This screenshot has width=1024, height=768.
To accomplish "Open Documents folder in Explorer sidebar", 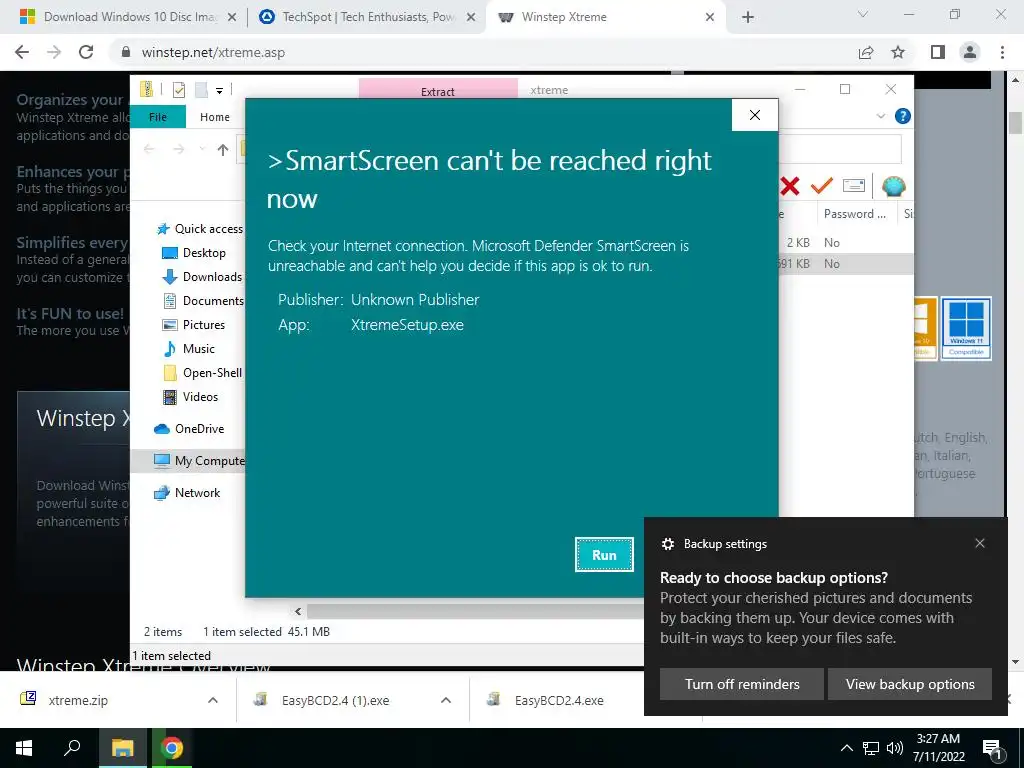I will [202, 300].
